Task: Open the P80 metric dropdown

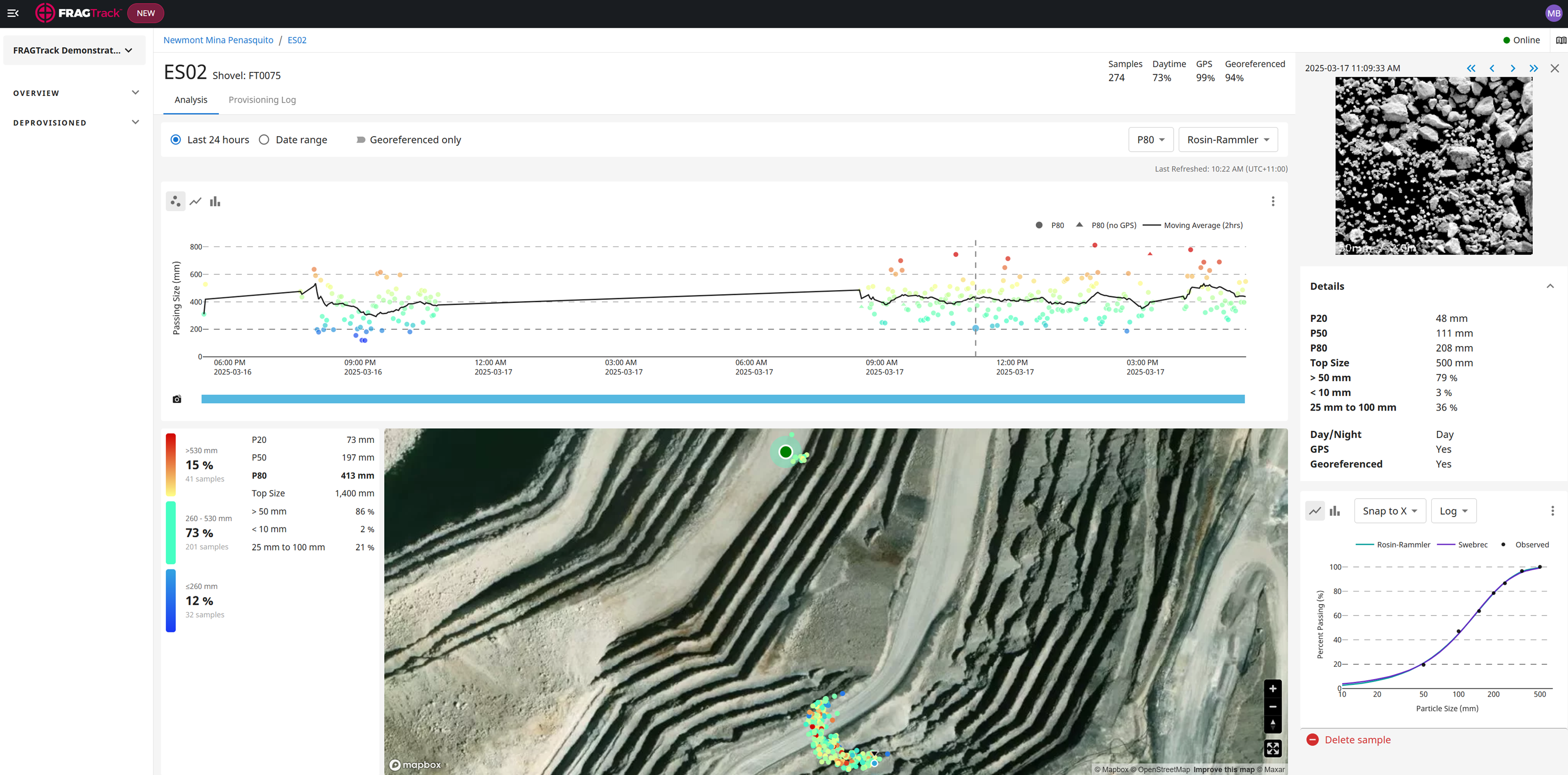Action: (x=1151, y=139)
